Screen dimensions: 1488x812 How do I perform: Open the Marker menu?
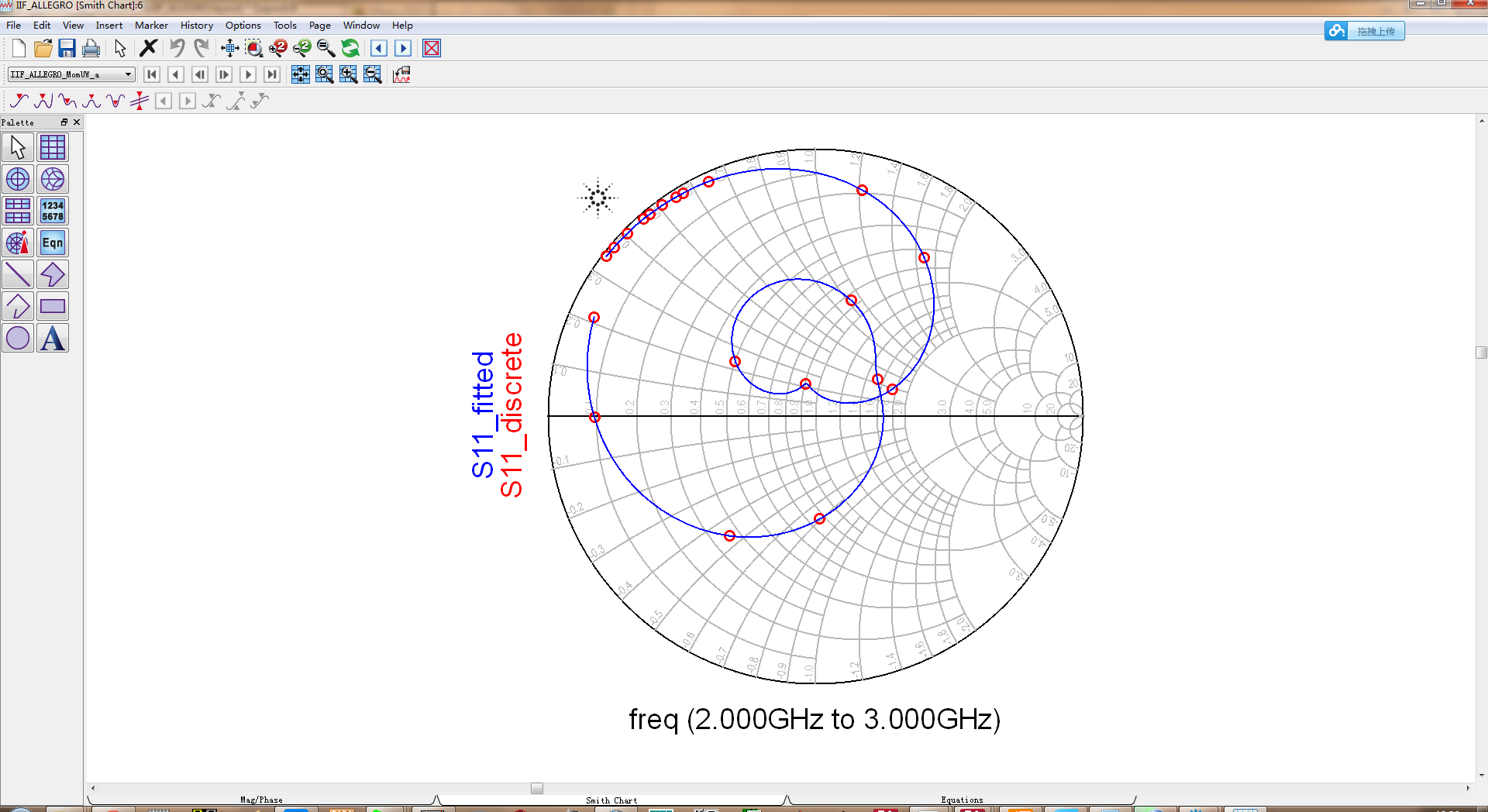151,26
